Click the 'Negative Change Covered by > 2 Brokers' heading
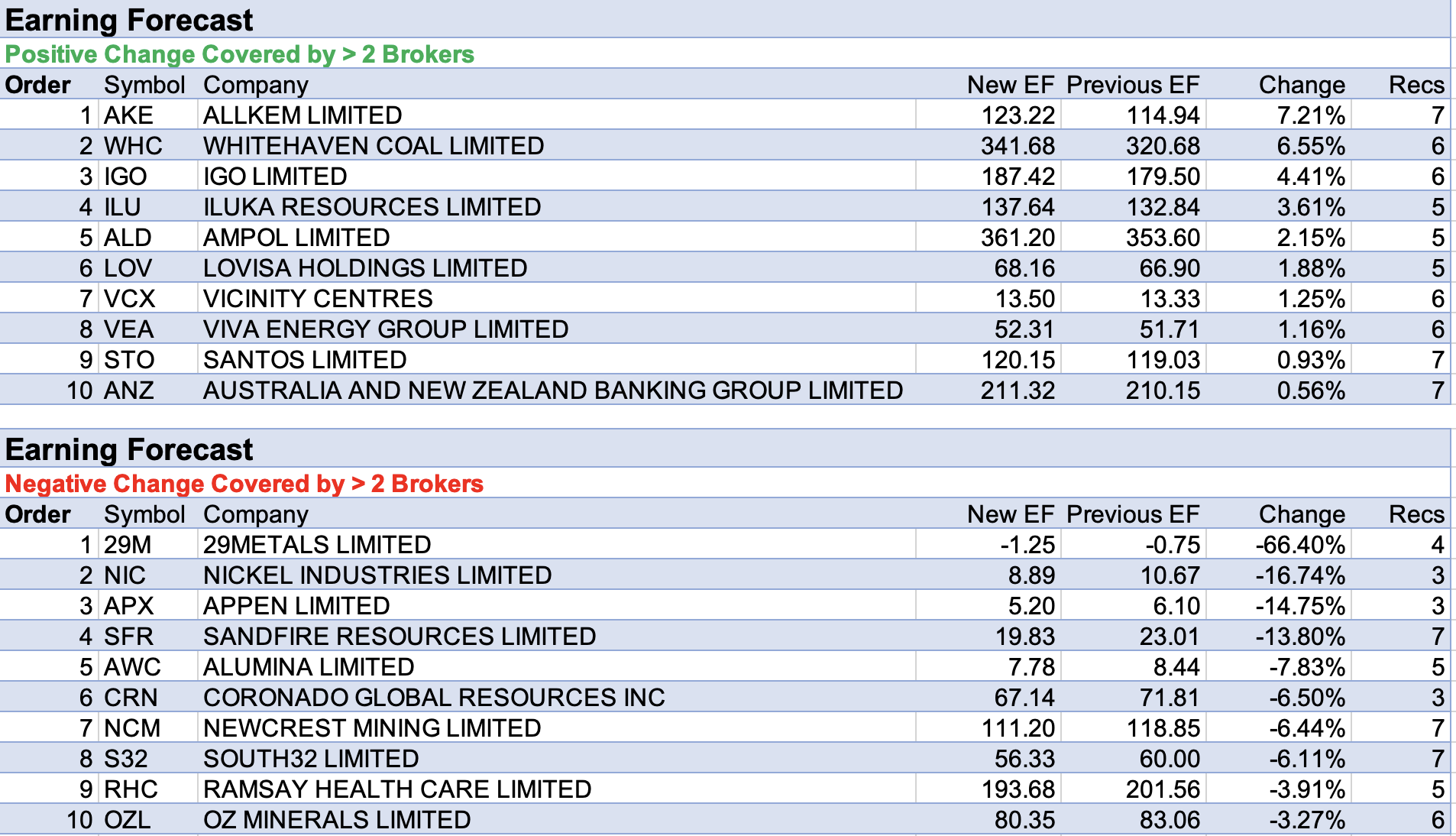Viewport: 1456px width, 836px height. click(x=244, y=484)
